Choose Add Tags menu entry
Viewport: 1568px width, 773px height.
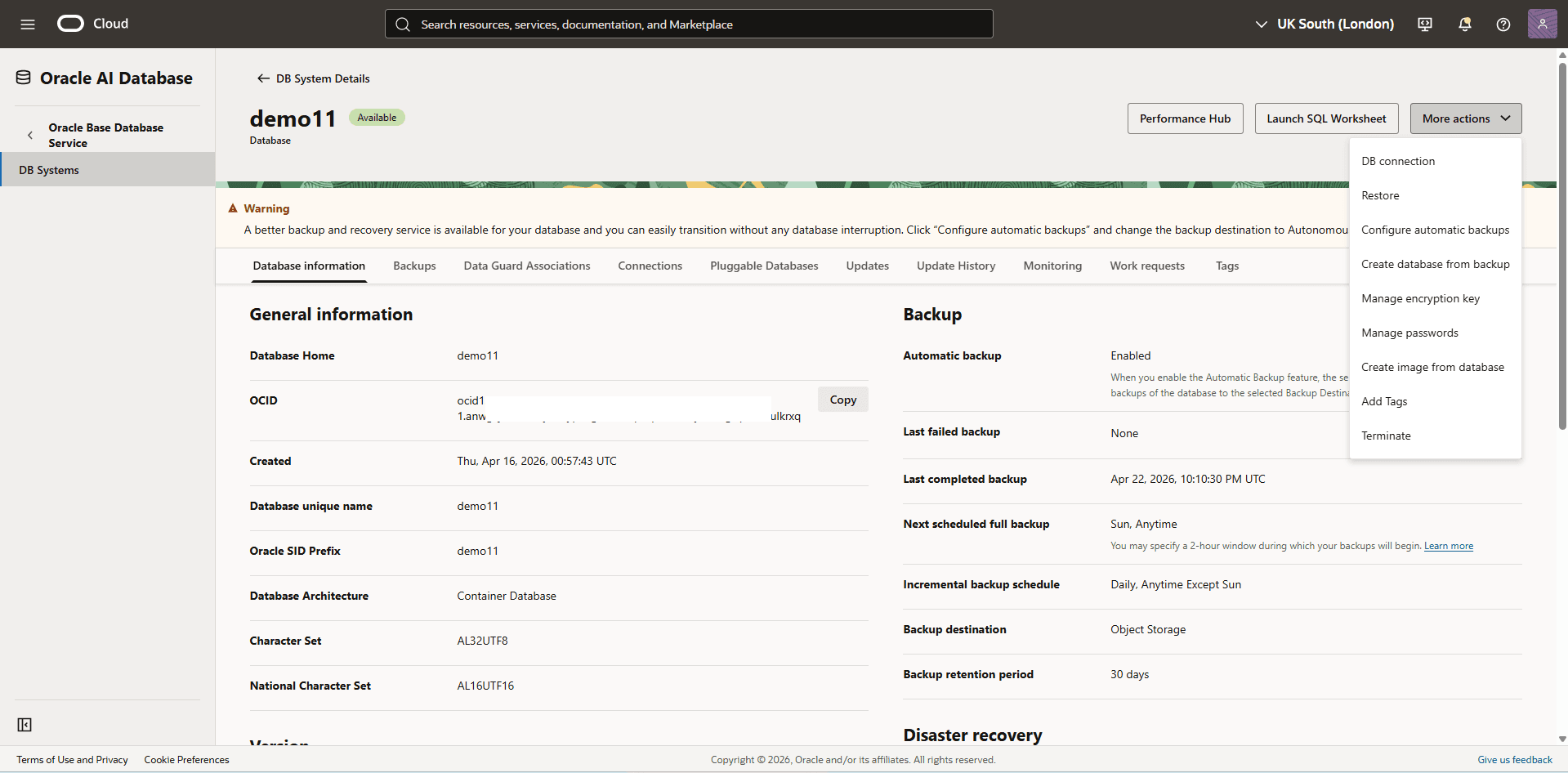[x=1435, y=401]
